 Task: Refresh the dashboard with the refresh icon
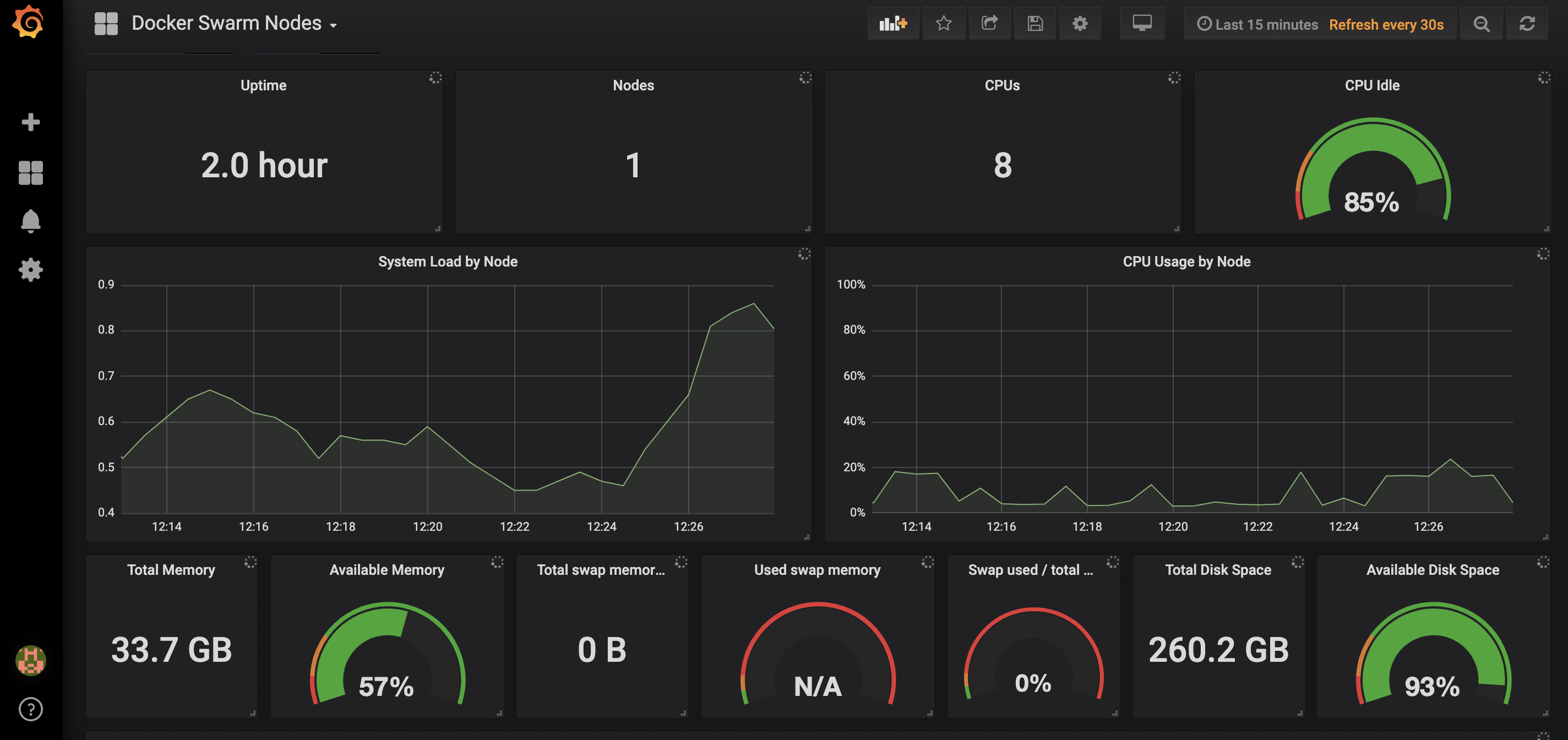(1527, 24)
